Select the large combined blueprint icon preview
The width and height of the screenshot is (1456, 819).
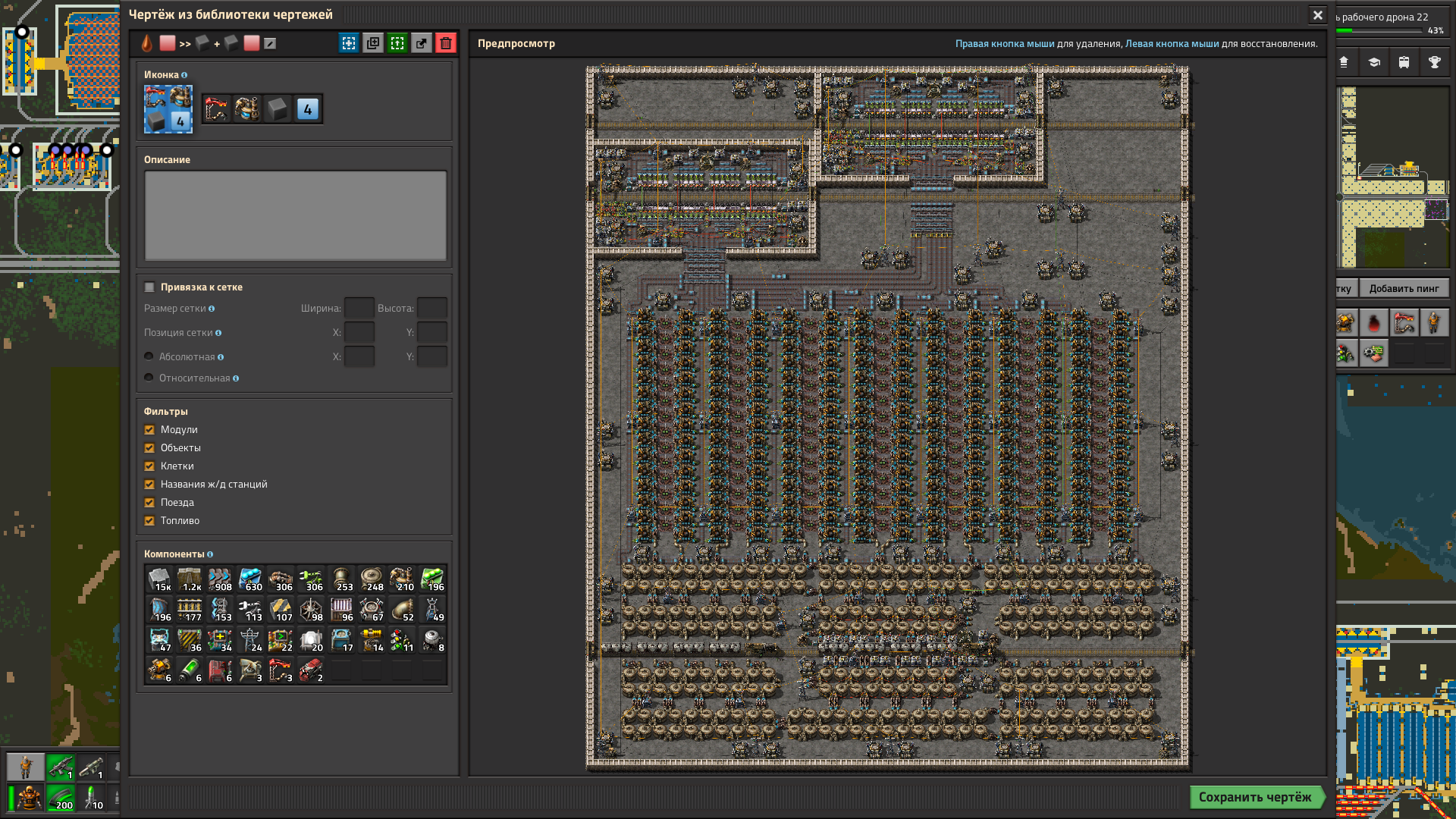click(x=168, y=109)
